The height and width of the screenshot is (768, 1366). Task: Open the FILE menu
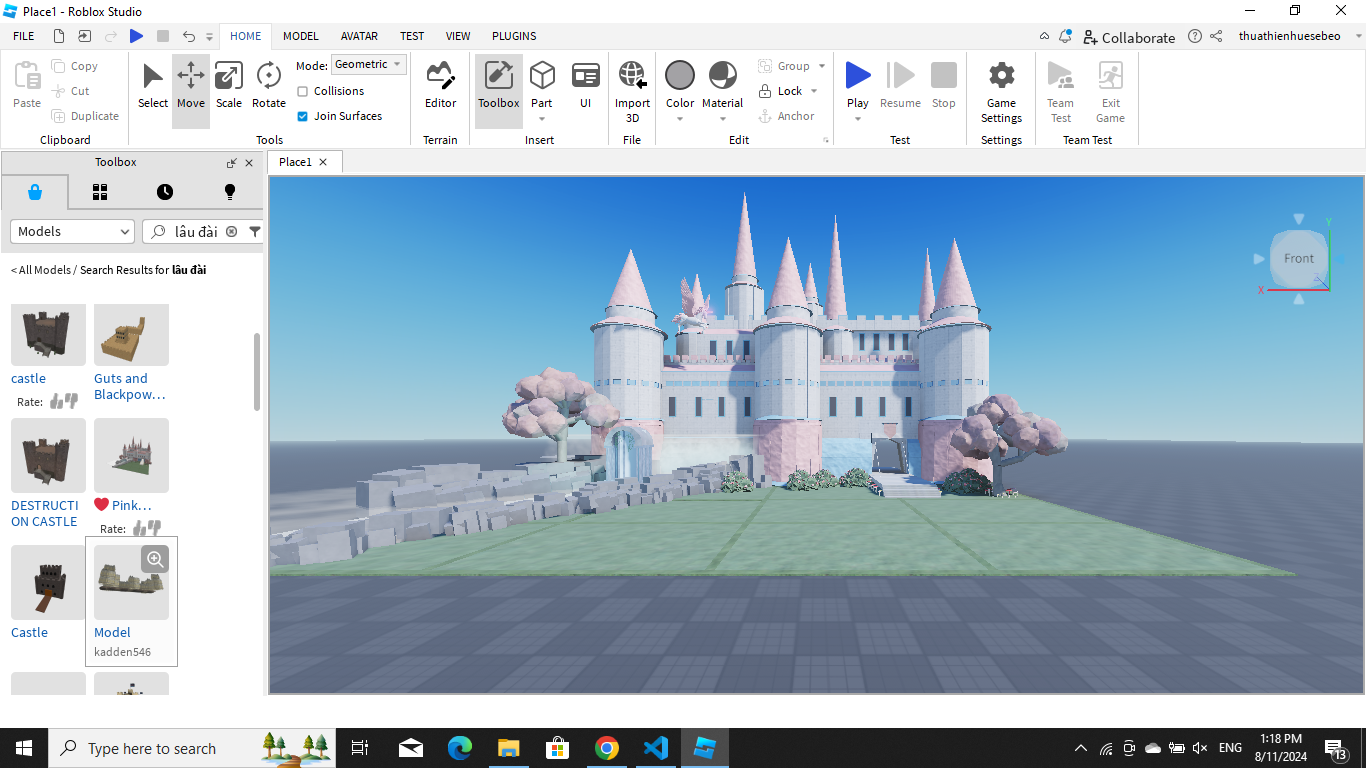[24, 36]
